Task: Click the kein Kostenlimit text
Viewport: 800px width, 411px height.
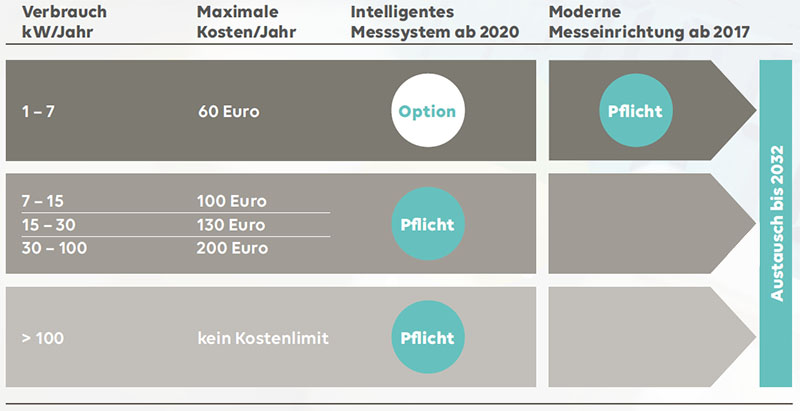Action: pyautogui.click(x=263, y=338)
